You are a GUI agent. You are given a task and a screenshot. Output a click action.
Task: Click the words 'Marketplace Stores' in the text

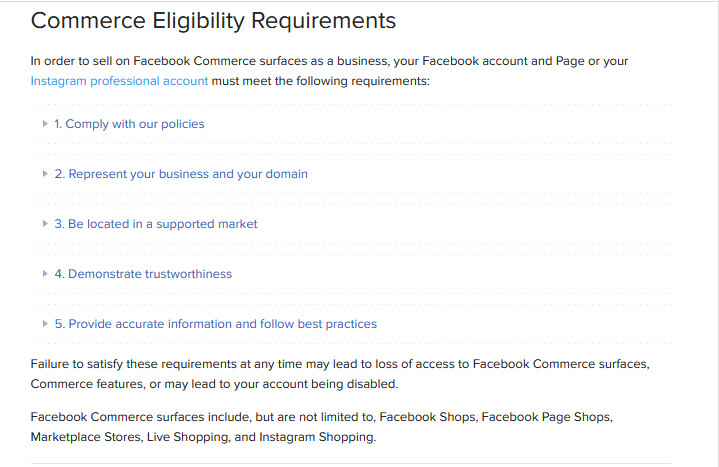85,437
